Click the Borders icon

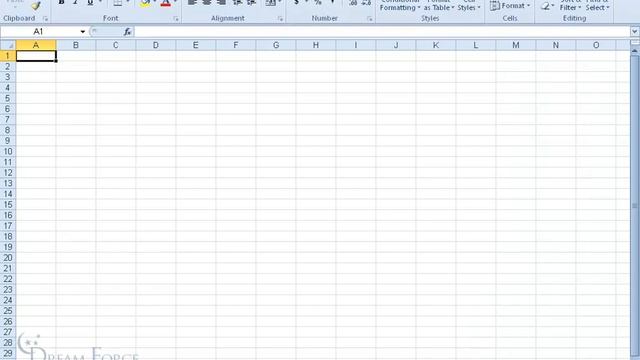(118, 3)
